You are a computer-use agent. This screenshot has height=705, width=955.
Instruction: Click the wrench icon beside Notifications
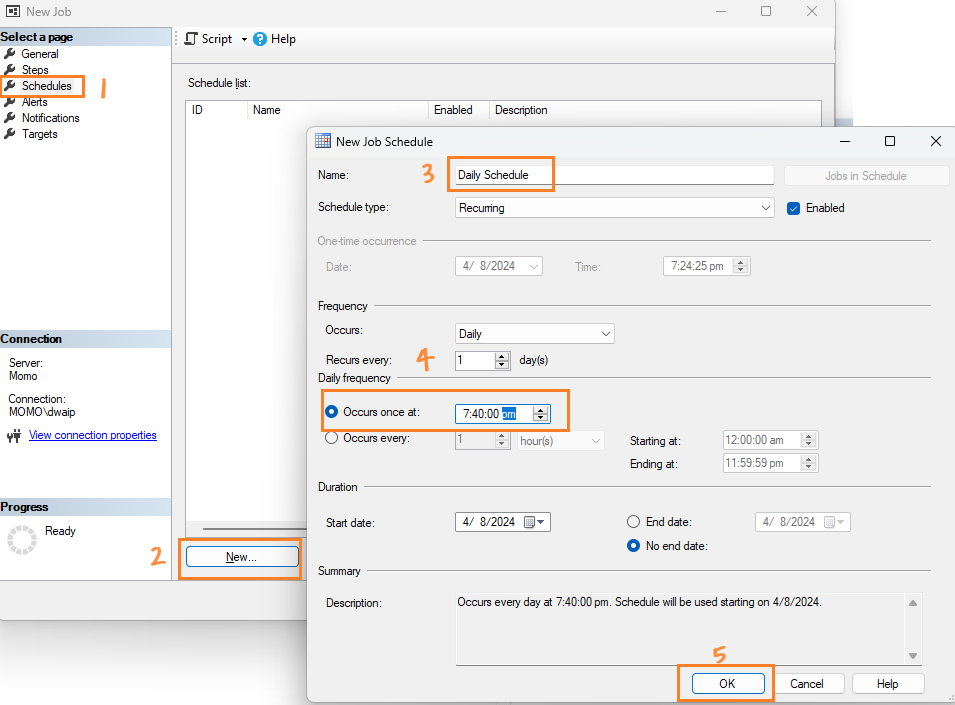click(10, 118)
